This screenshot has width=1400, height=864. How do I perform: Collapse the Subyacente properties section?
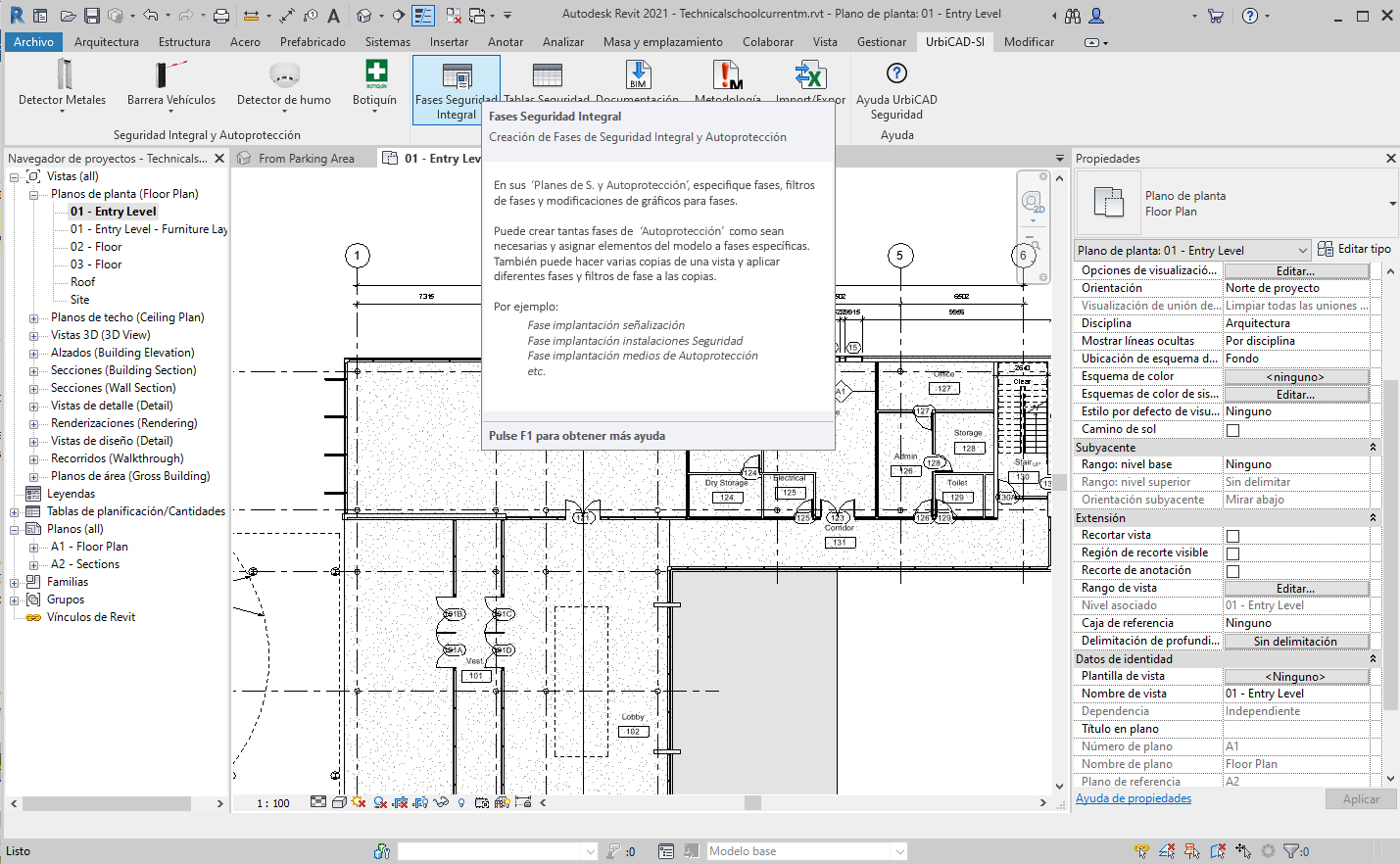coord(1373,448)
